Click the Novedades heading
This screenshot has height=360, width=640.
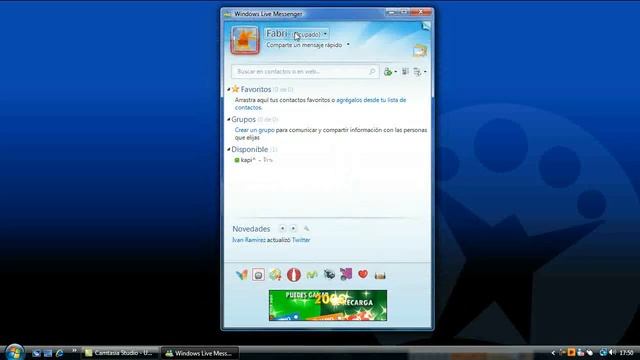(x=251, y=229)
